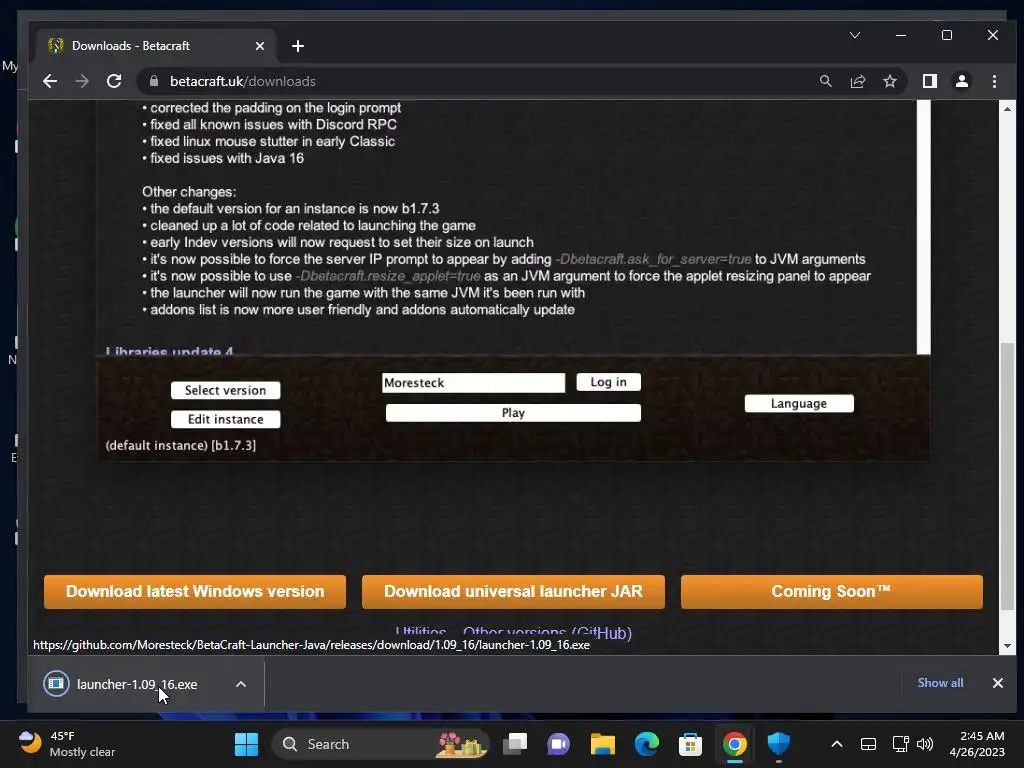Image resolution: width=1024 pixels, height=768 pixels.
Task: Go back to previous page in Chrome
Action: (x=50, y=81)
